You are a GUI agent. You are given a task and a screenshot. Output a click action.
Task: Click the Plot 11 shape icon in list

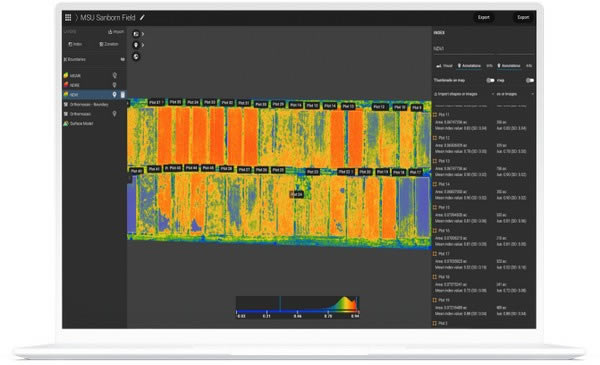435,114
